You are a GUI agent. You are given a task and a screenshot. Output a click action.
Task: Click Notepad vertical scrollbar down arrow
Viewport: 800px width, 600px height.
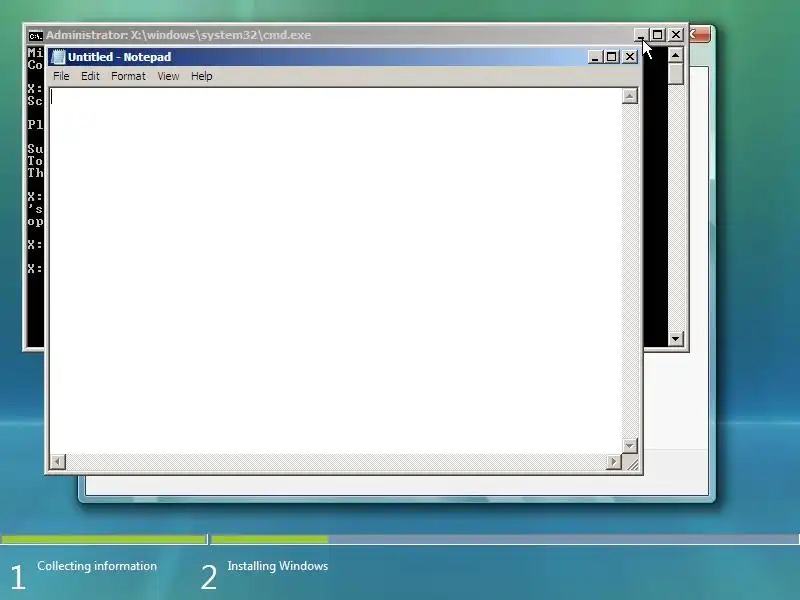630,445
